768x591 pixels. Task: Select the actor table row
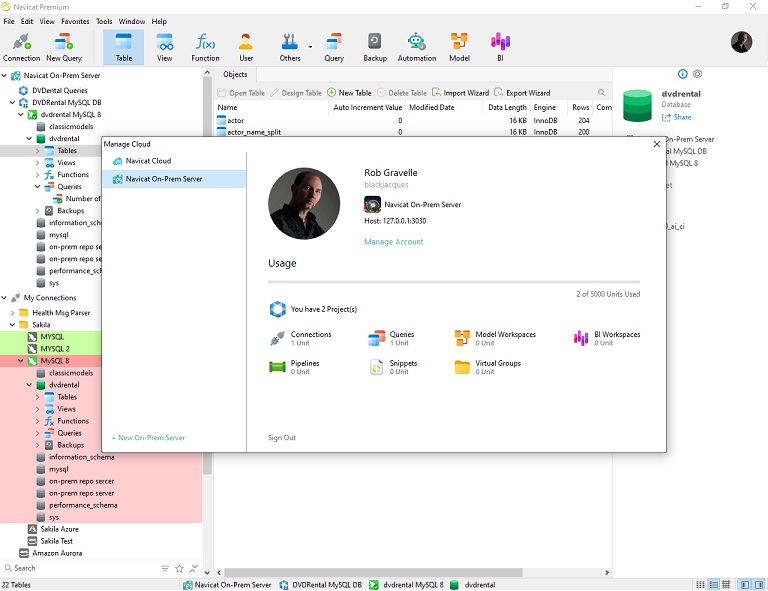click(413, 120)
